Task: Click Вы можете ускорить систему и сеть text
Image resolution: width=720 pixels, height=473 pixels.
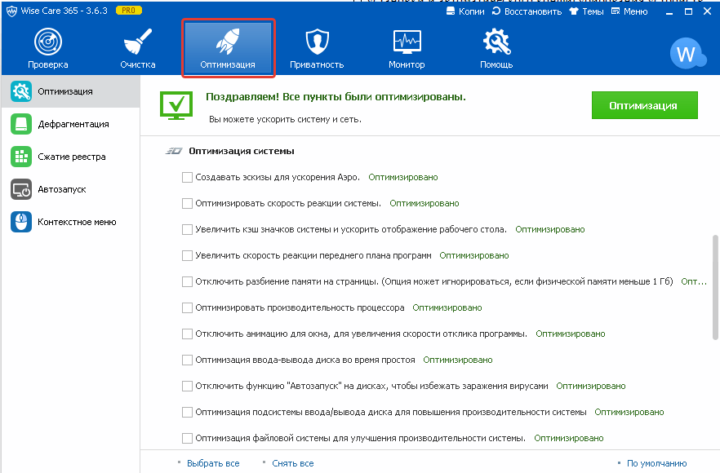Action: tap(285, 119)
